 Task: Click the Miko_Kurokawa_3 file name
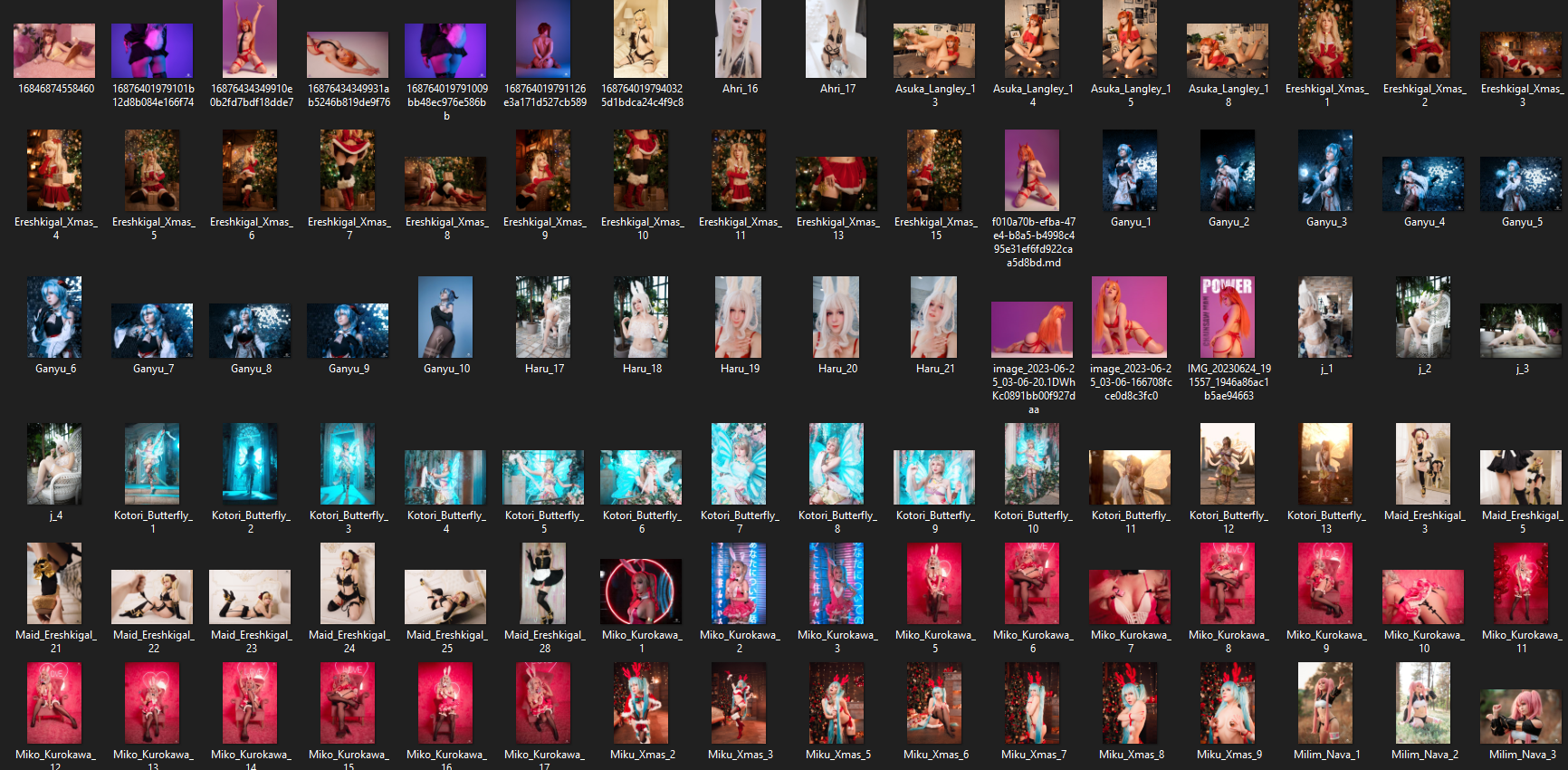[838, 641]
